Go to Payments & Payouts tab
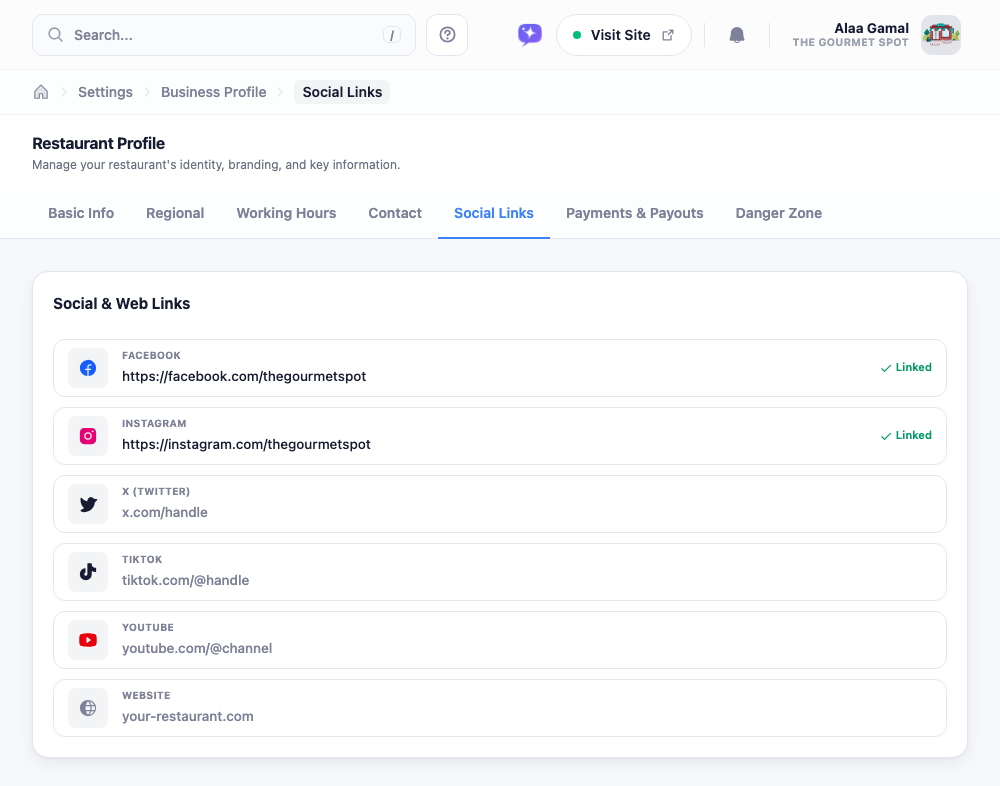Image resolution: width=1000 pixels, height=786 pixels. [635, 213]
